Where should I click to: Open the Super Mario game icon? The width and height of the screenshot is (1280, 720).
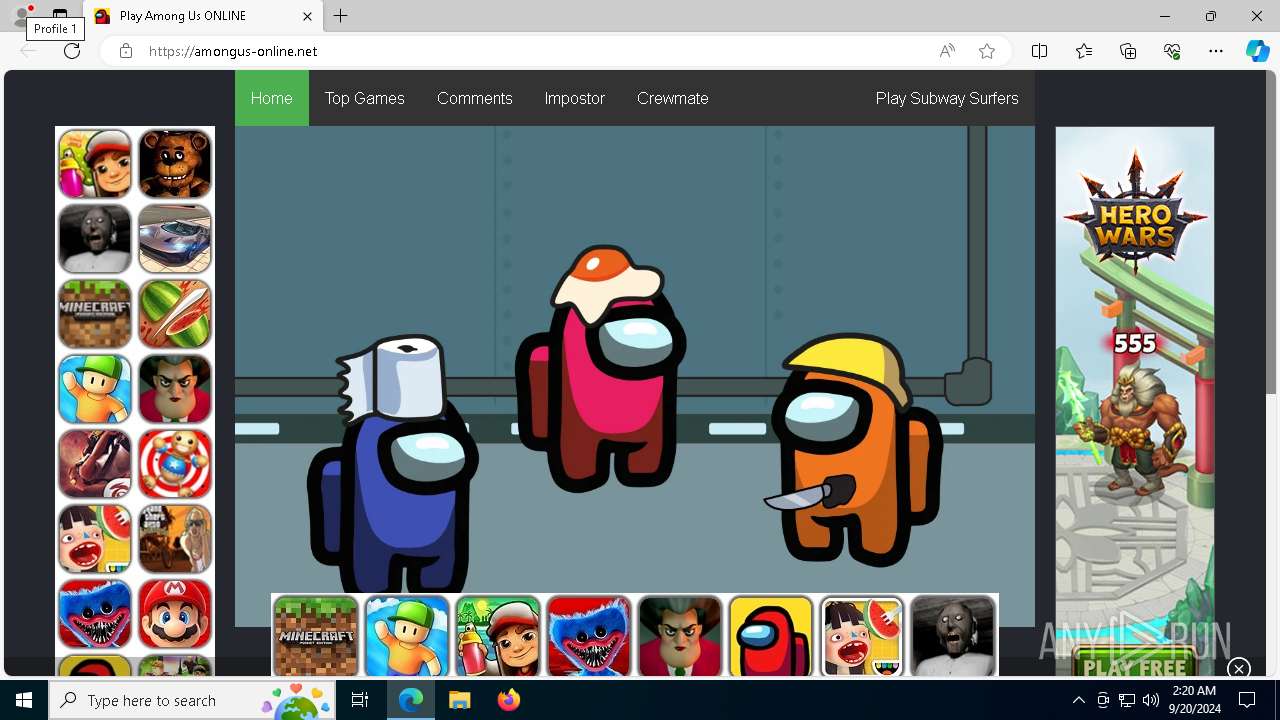pyautogui.click(x=175, y=614)
